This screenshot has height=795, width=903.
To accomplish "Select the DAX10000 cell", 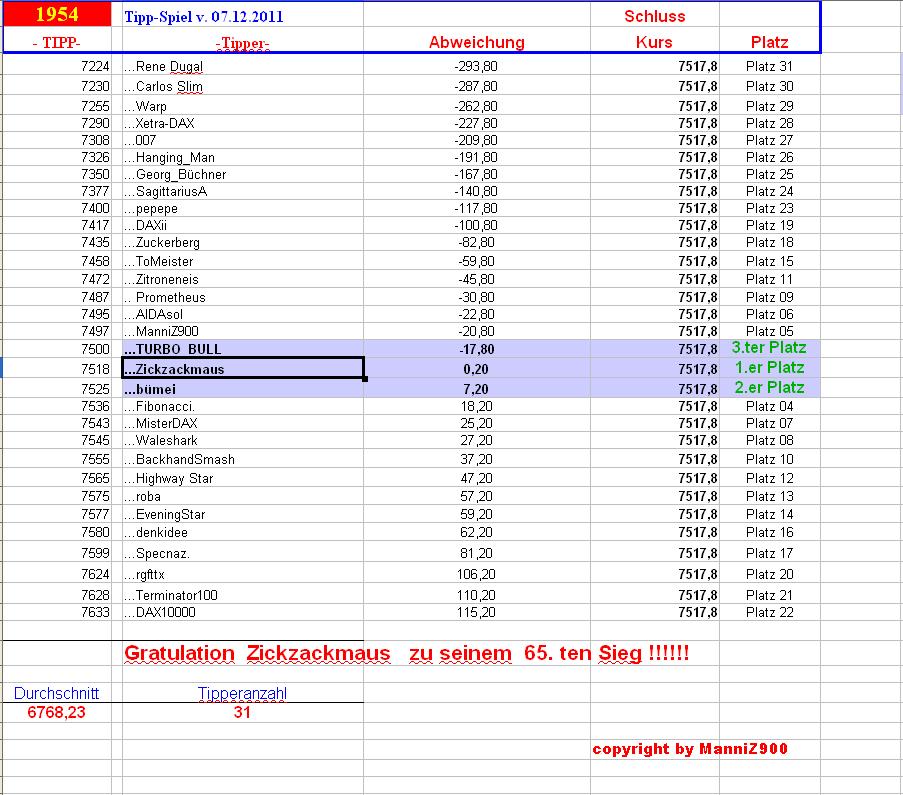I will pyautogui.click(x=242, y=612).
